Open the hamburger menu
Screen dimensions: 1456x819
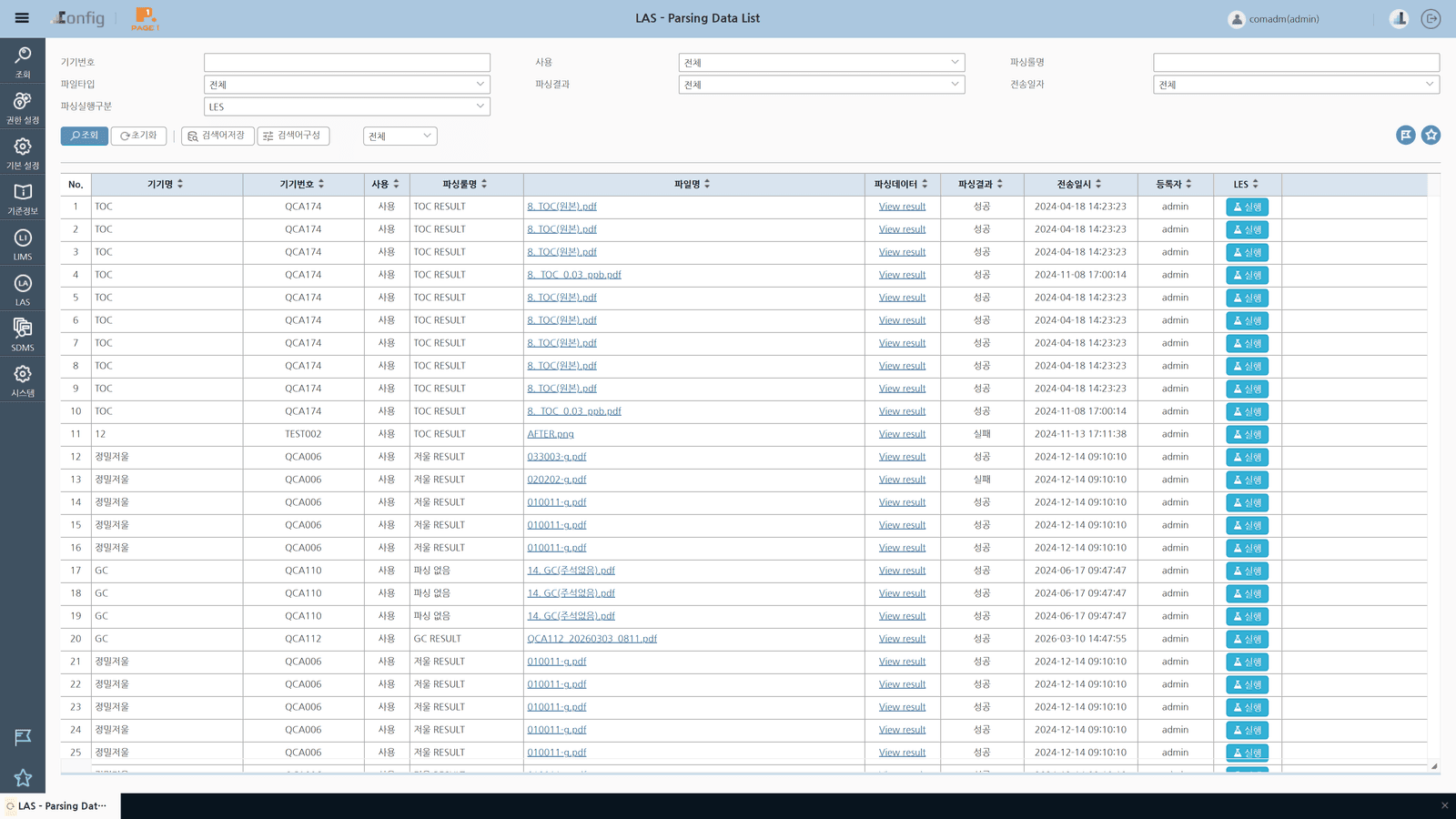pyautogui.click(x=22, y=18)
